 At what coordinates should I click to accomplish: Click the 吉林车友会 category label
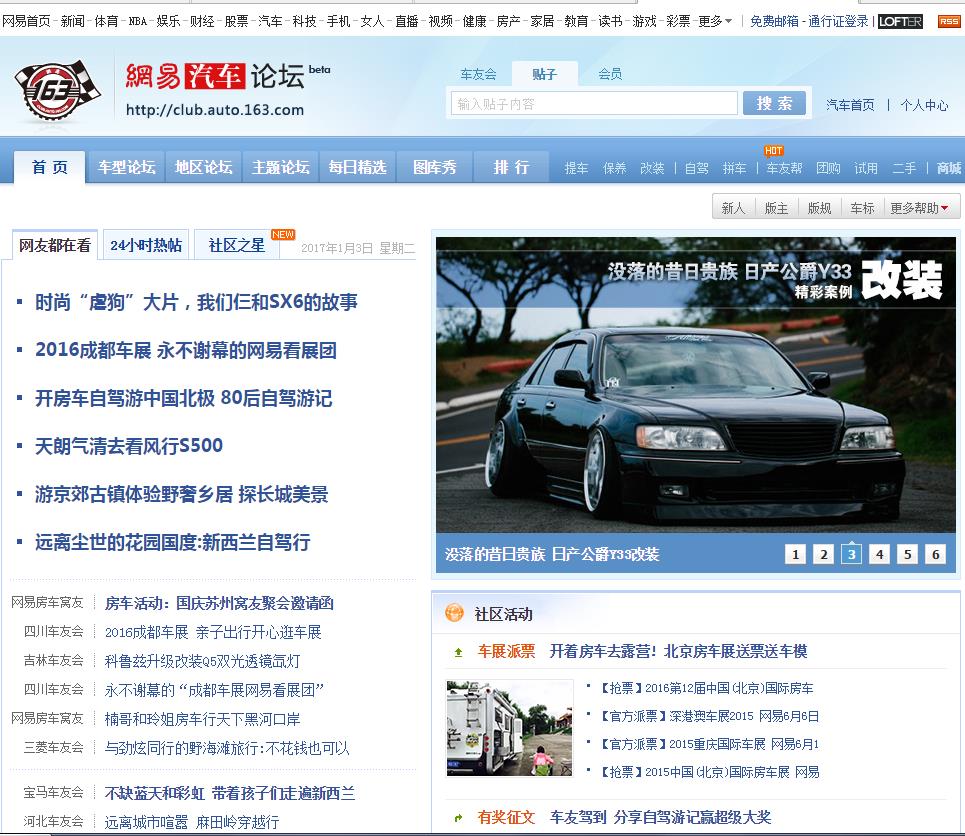tap(54, 661)
